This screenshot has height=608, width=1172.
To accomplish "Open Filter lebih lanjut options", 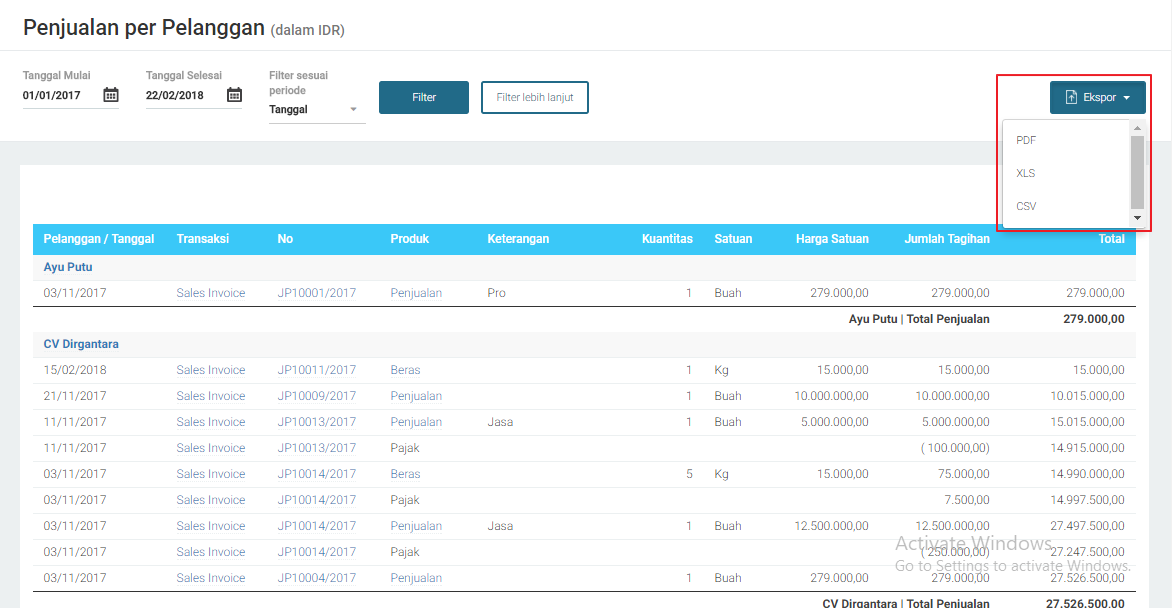I will (534, 98).
